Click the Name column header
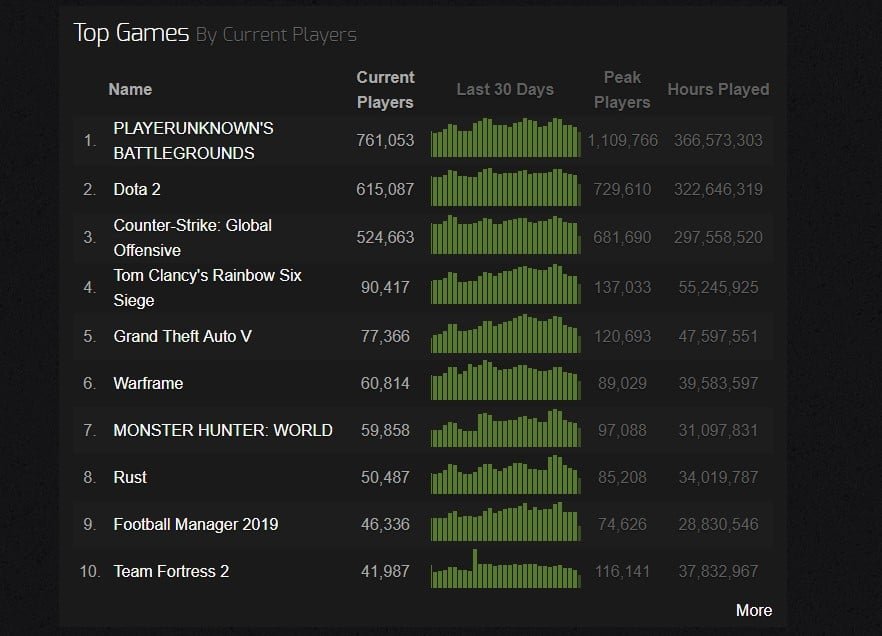 (x=130, y=89)
